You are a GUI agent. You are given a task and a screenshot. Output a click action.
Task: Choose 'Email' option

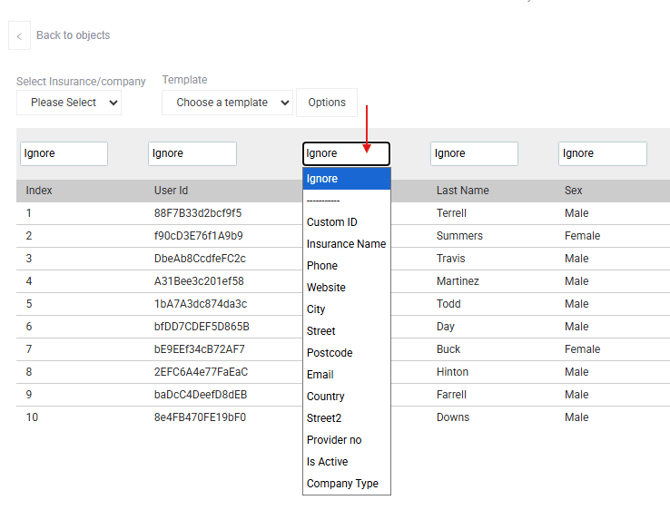coord(347,375)
